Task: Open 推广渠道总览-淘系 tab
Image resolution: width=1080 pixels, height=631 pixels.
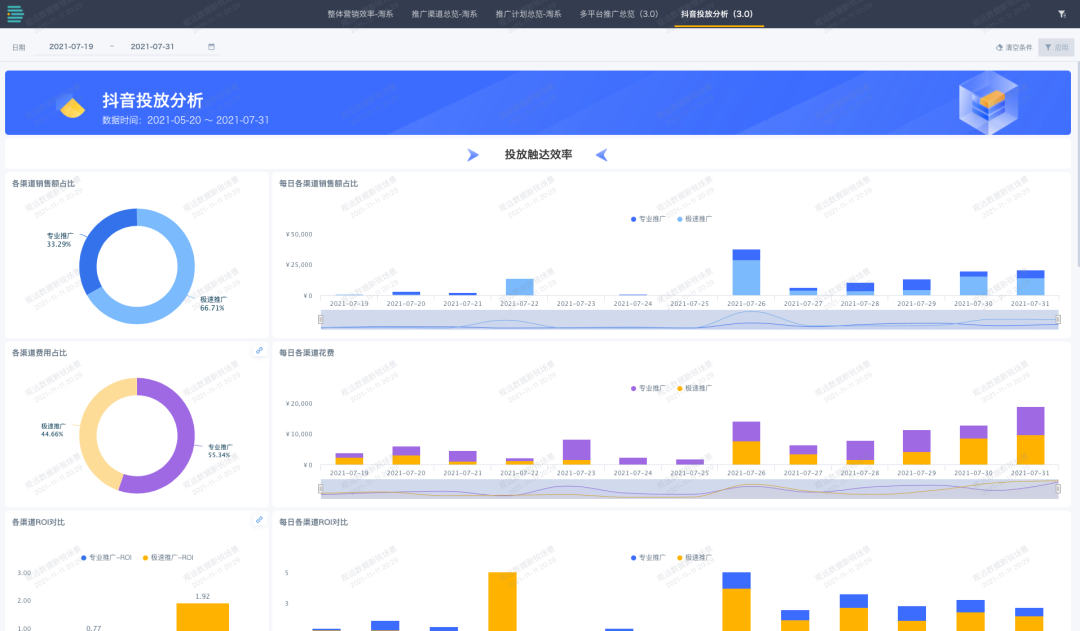Action: [444, 15]
